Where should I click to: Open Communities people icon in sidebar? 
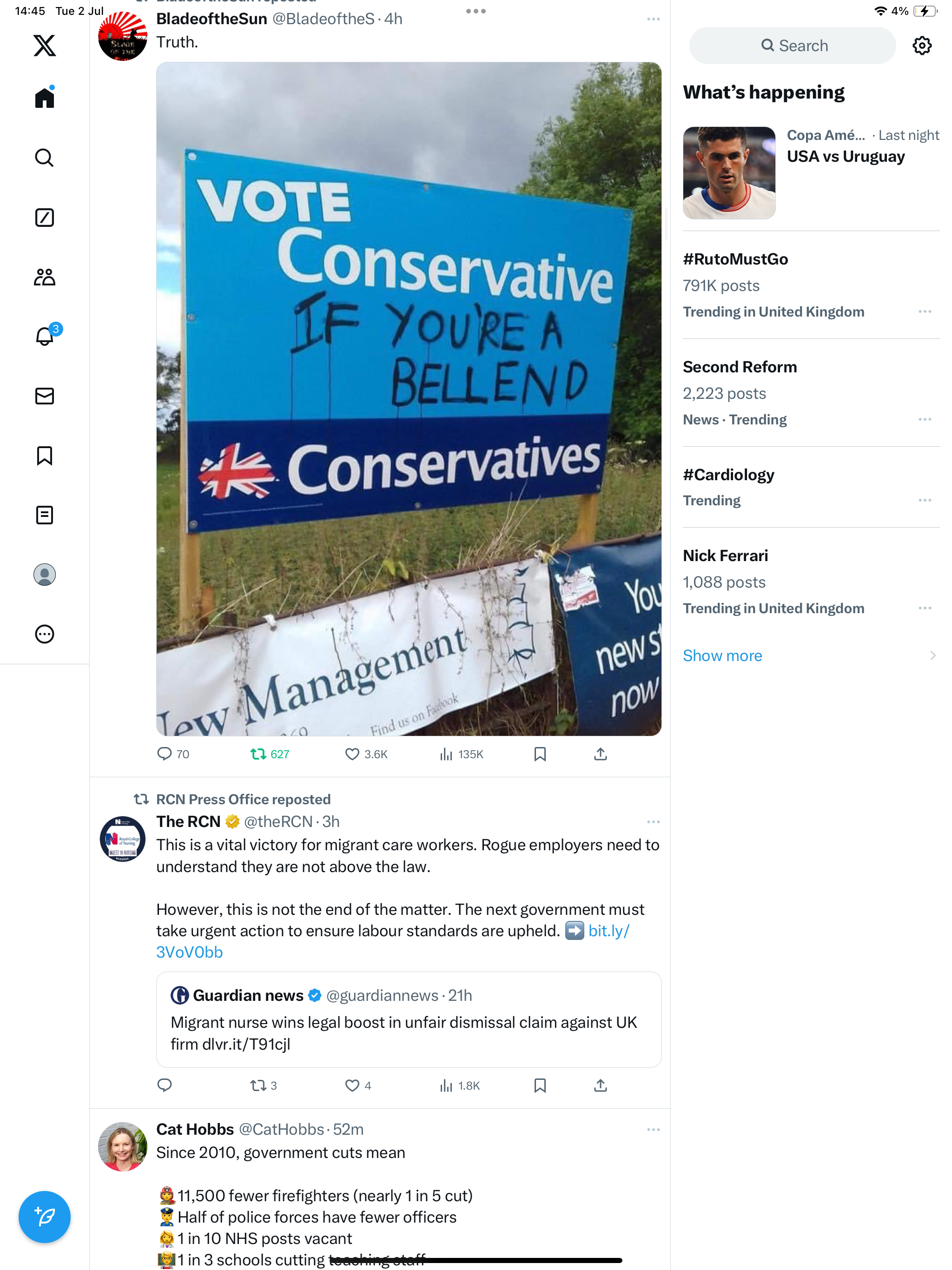click(x=44, y=278)
